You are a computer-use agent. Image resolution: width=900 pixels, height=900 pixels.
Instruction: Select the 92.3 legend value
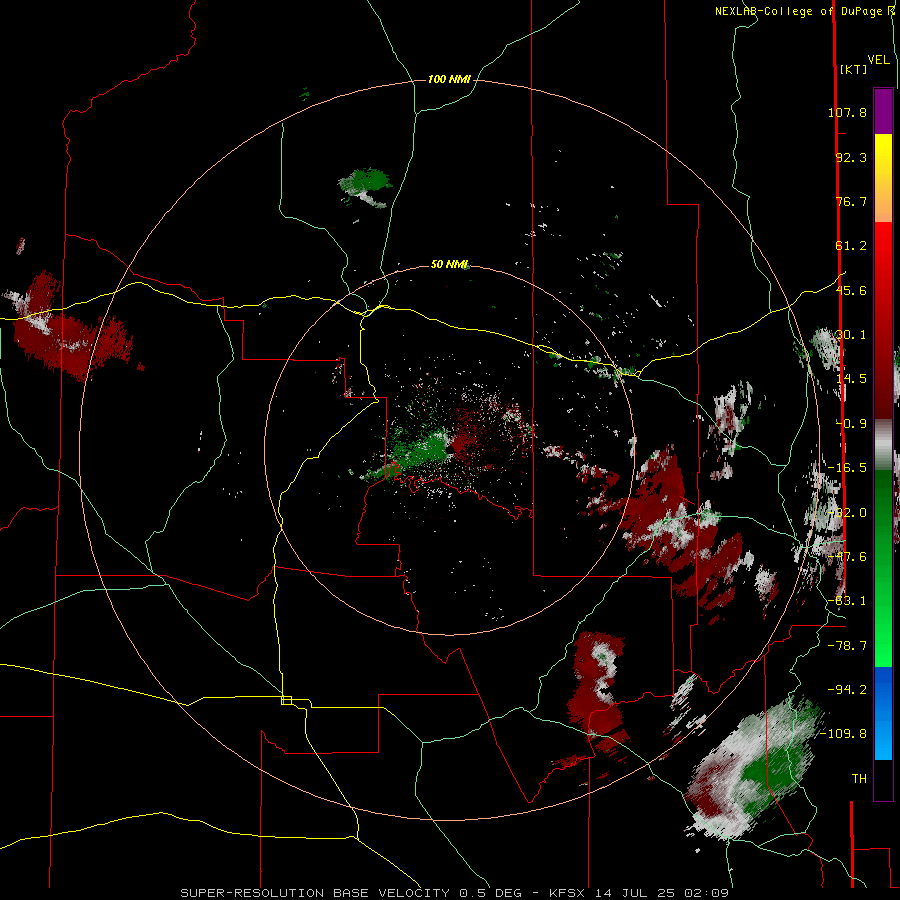click(x=851, y=157)
